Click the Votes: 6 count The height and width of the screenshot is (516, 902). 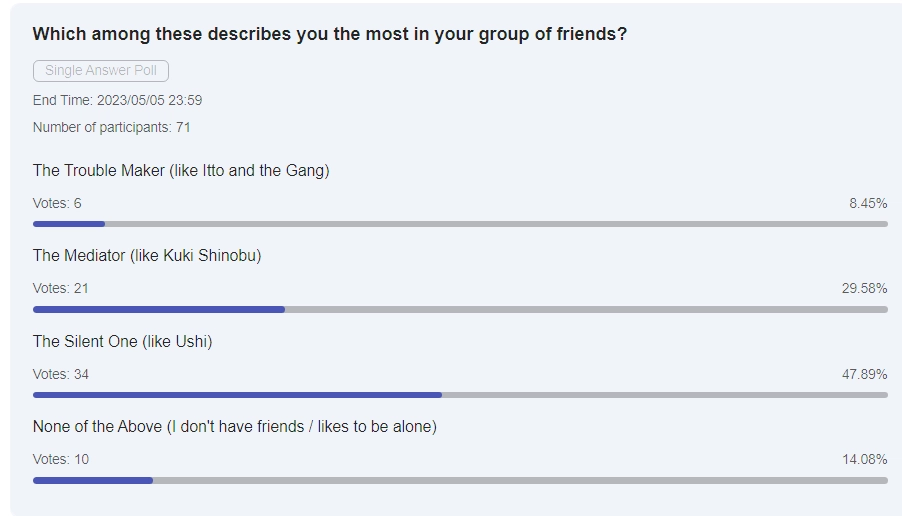click(x=57, y=203)
